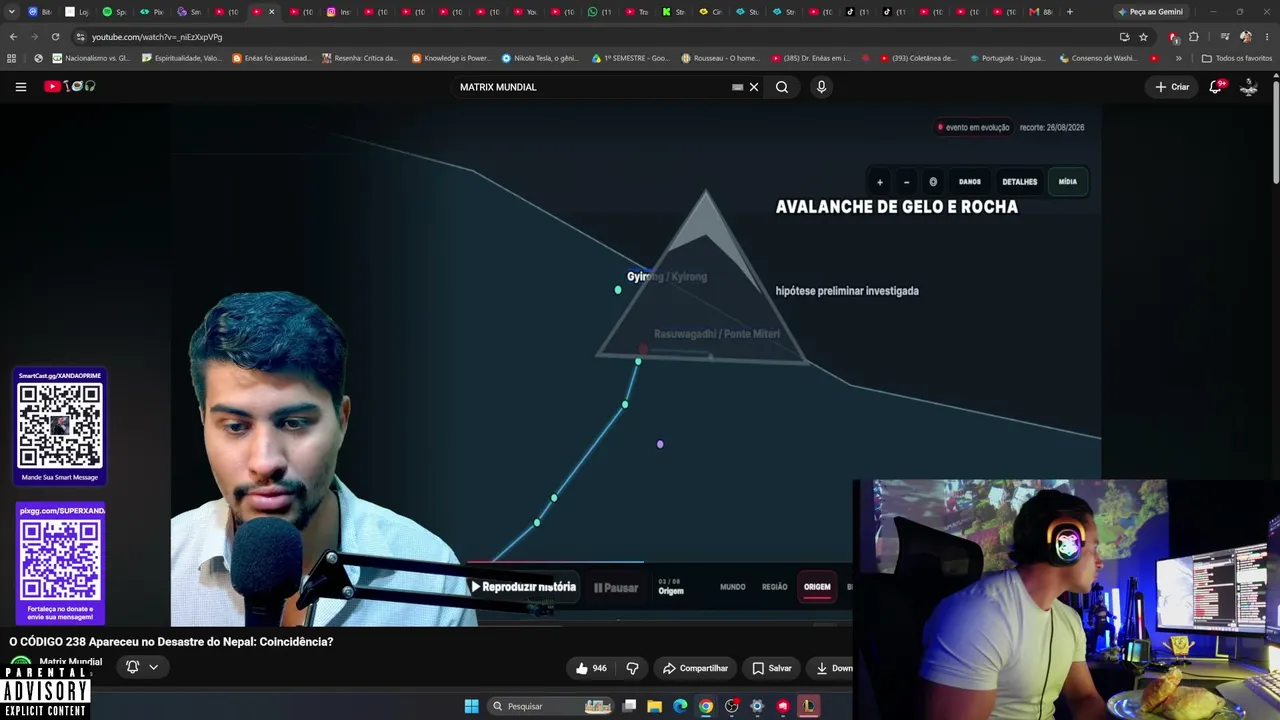Close the current YouTube tab

coord(271,12)
